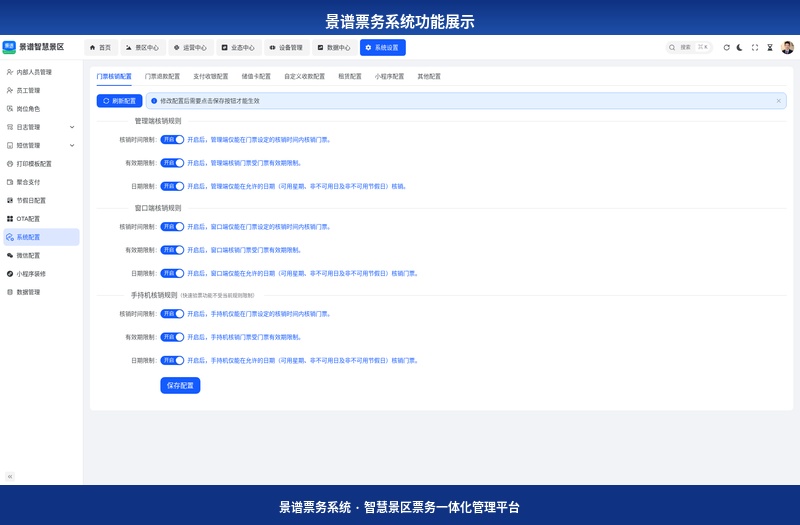This screenshot has width=800, height=525.
Task: Select 系统配置 in the sidebar
Action: point(41,237)
